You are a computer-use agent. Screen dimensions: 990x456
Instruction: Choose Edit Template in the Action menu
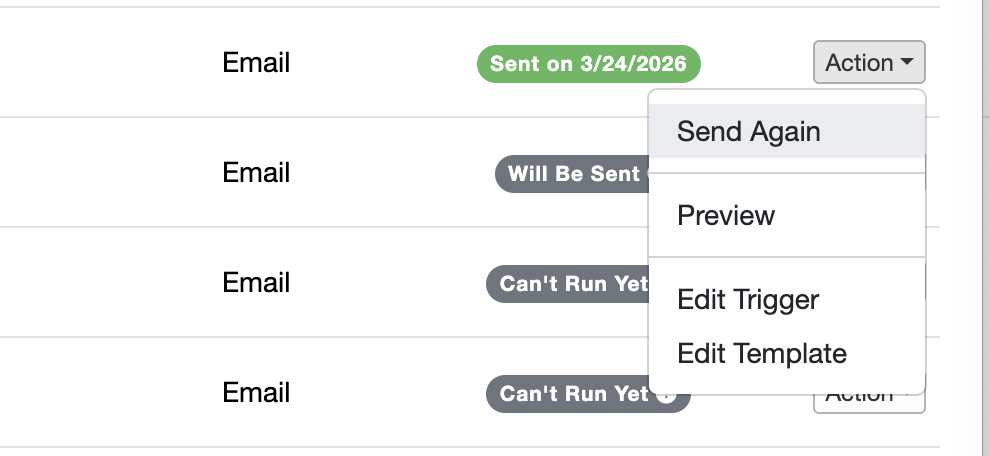tap(761, 353)
